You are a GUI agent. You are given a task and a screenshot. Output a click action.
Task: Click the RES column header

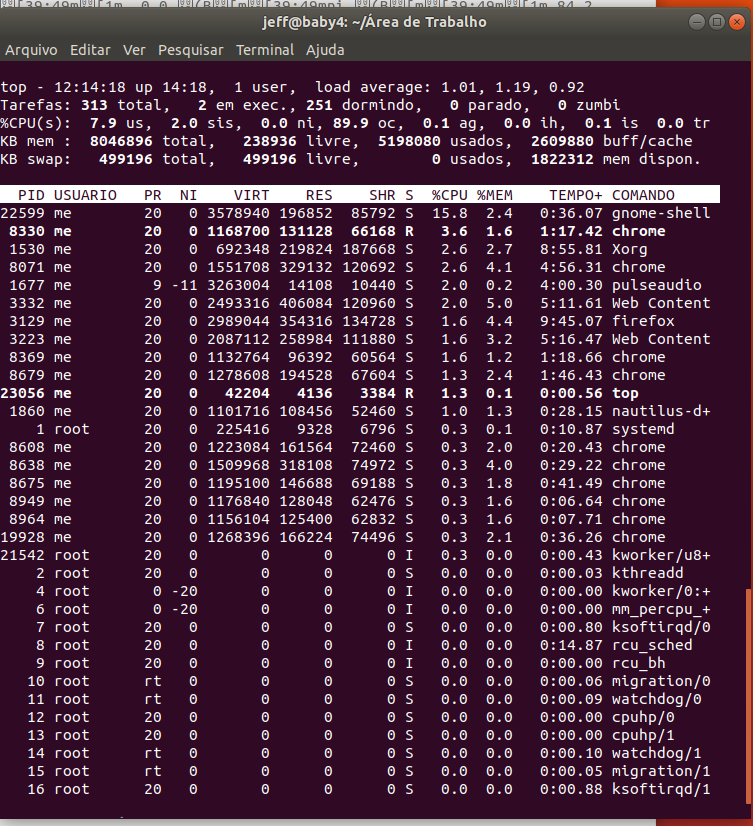tap(319, 195)
